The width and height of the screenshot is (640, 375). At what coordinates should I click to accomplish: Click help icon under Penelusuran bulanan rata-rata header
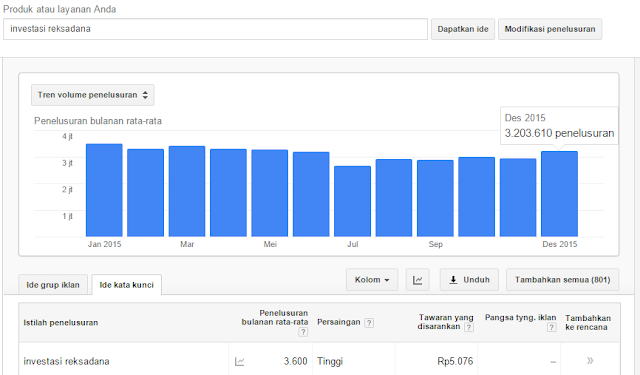303,332
